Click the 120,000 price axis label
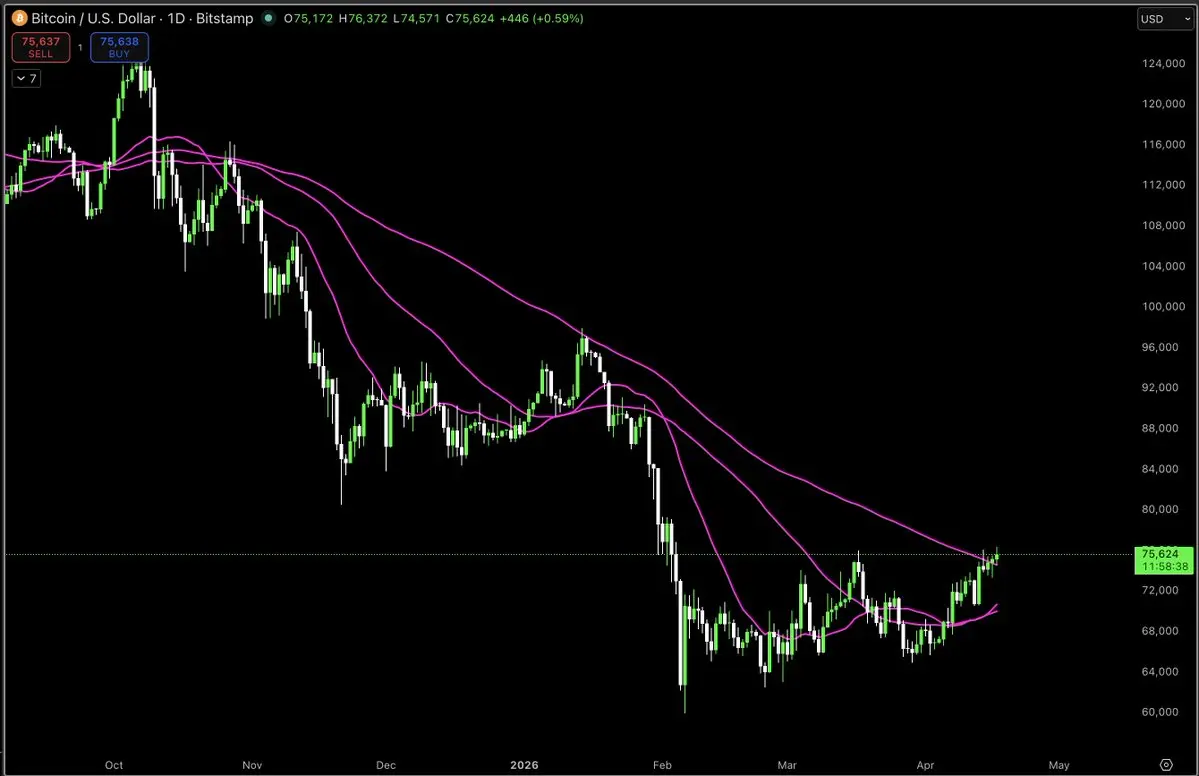 pyautogui.click(x=1163, y=104)
